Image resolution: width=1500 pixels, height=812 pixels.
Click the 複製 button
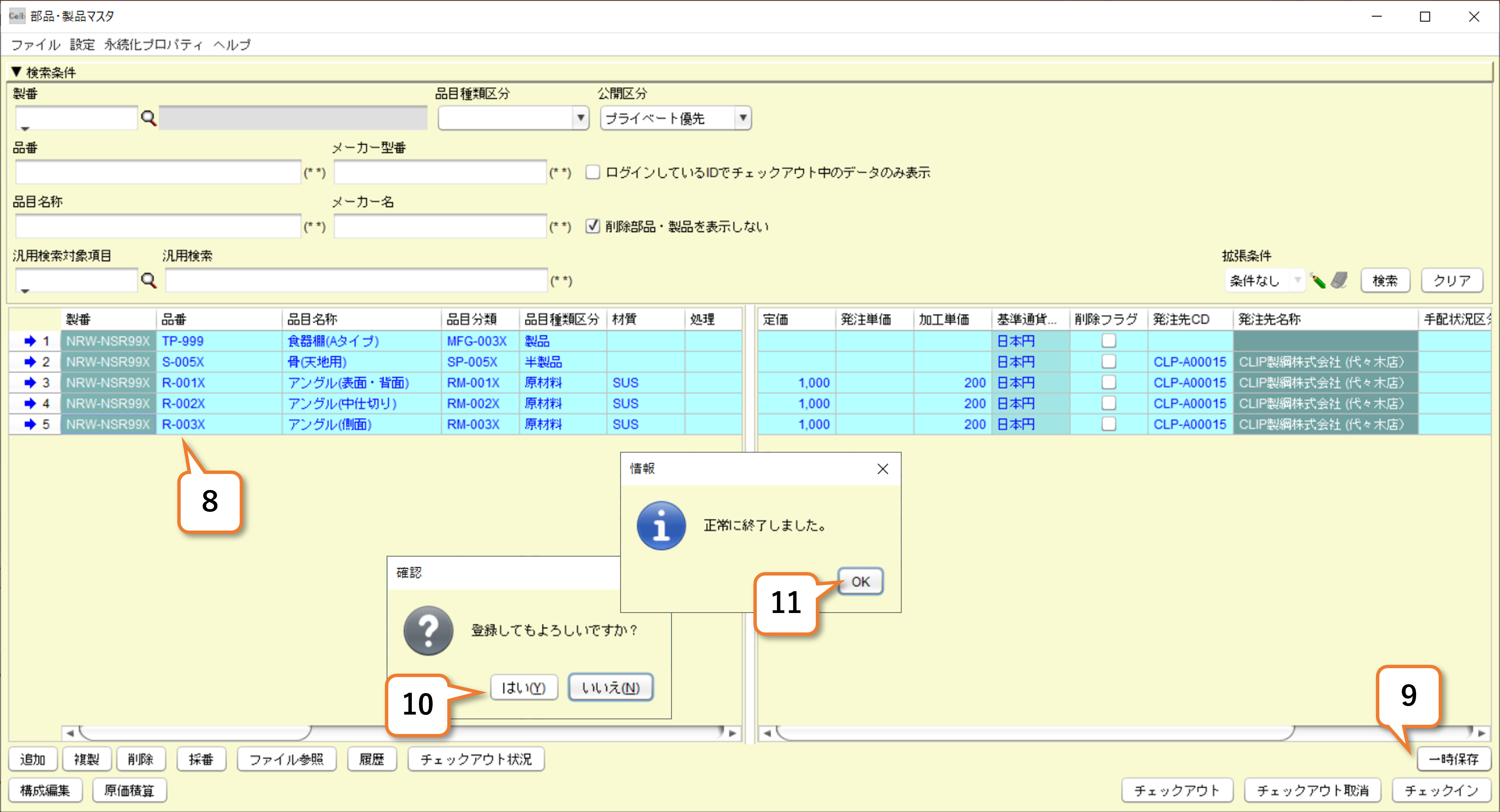coord(86,759)
